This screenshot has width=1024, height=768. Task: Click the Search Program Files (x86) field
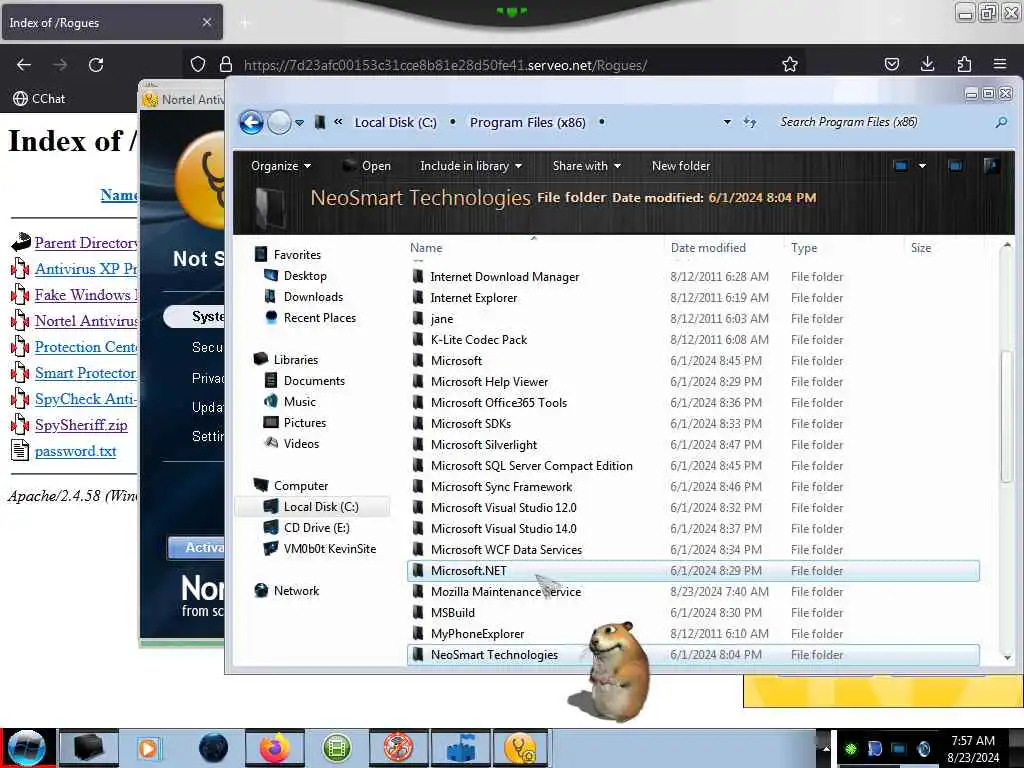pos(885,122)
